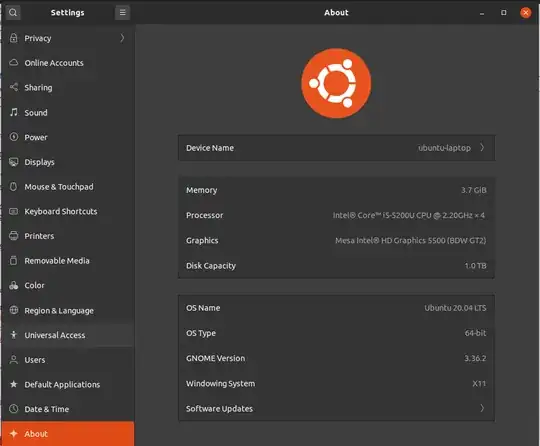Maximize the Settings window
The width and height of the screenshot is (540, 446).
(x=503, y=13)
